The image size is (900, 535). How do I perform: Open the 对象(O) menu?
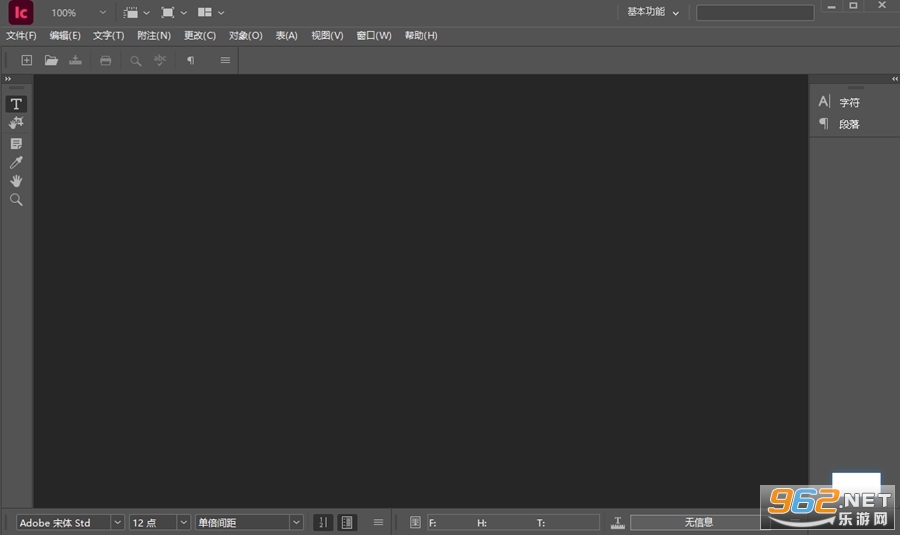(x=246, y=36)
